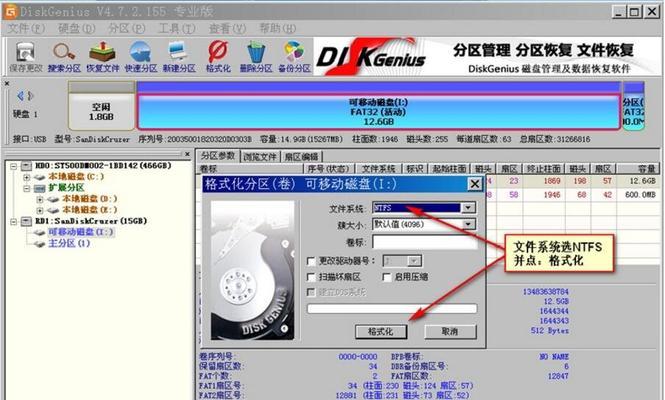665x400 pixels.
Task: Enable the 扫描坏扇区 checkbox
Action: [311, 277]
